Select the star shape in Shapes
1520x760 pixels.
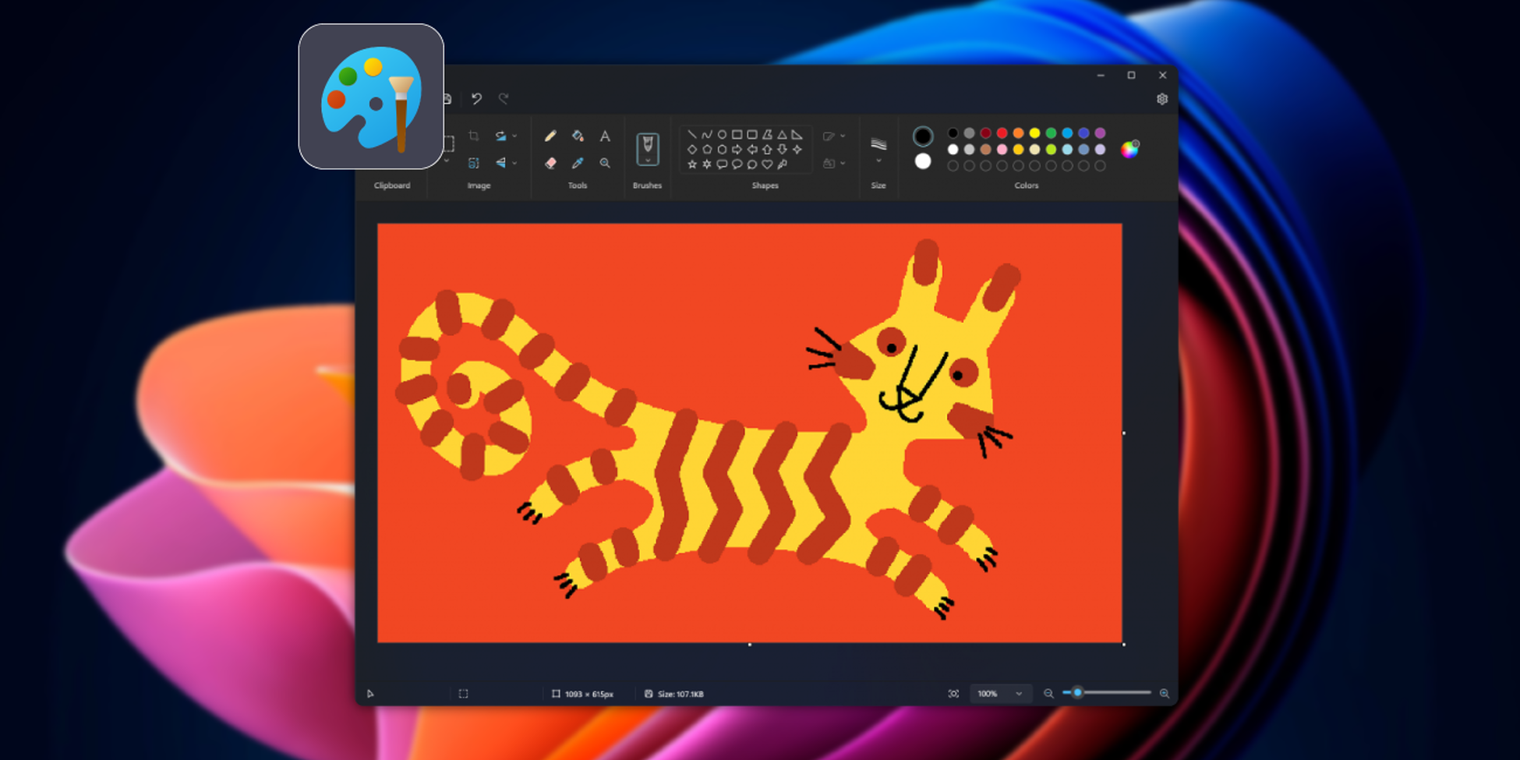tap(692, 165)
